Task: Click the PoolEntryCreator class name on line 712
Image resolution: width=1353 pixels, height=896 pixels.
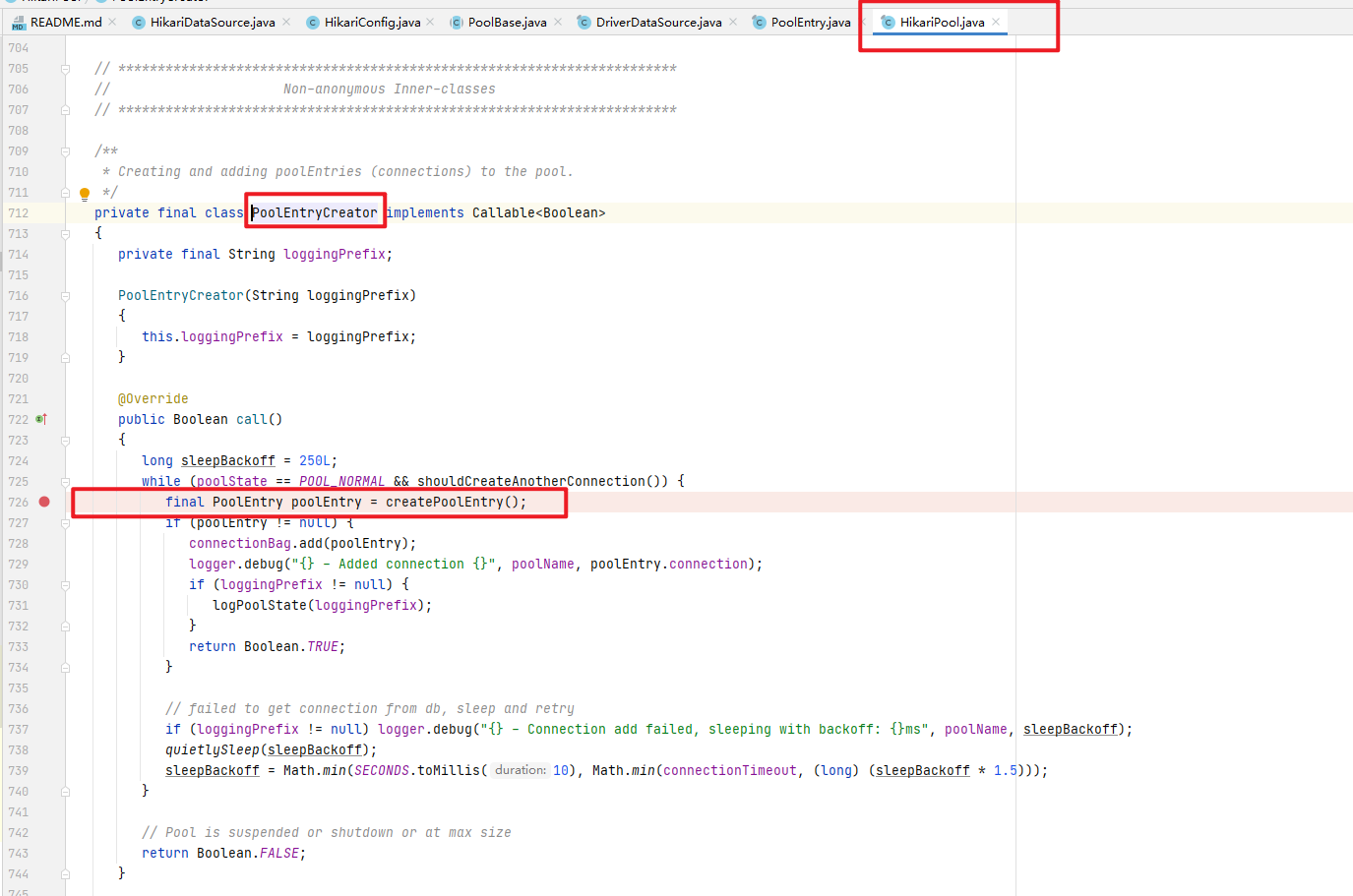Action: tap(314, 212)
